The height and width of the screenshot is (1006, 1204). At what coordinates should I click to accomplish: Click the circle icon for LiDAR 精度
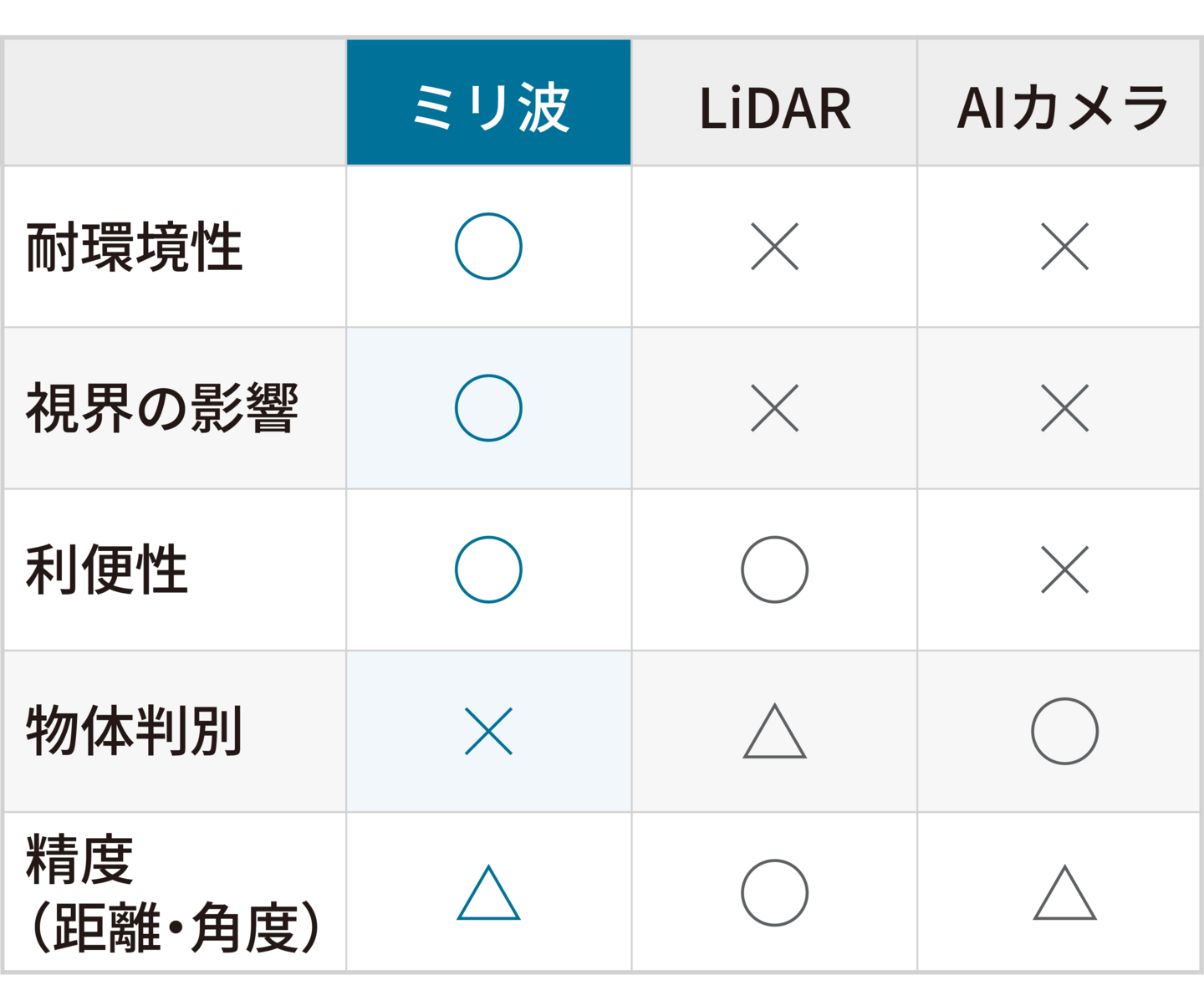[775, 892]
